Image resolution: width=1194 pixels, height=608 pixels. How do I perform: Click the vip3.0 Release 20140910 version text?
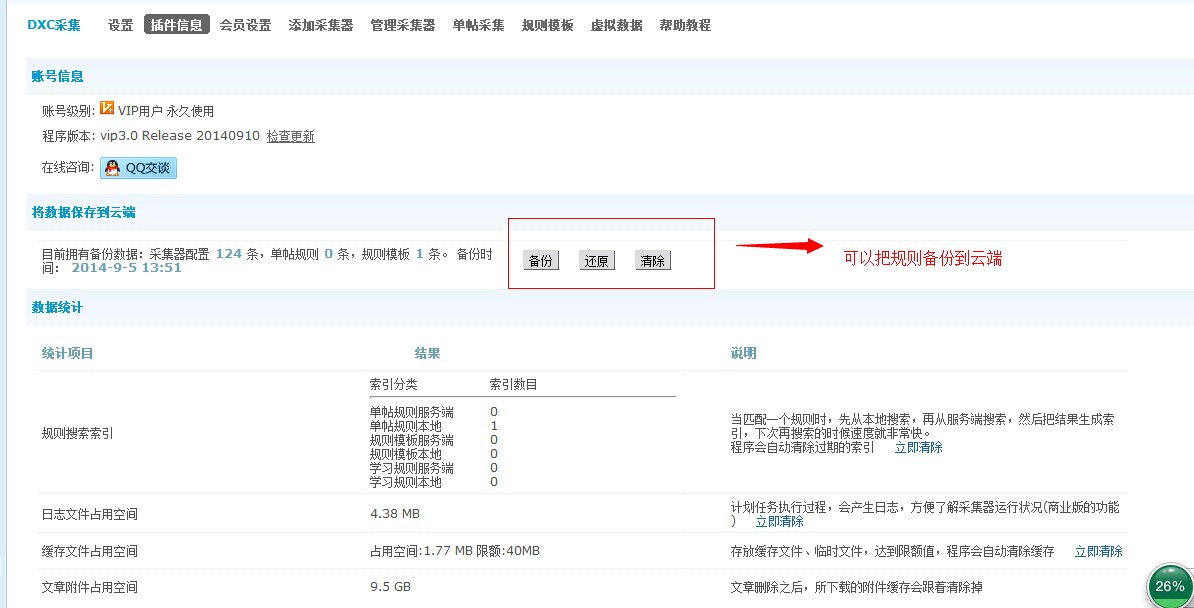click(180, 136)
